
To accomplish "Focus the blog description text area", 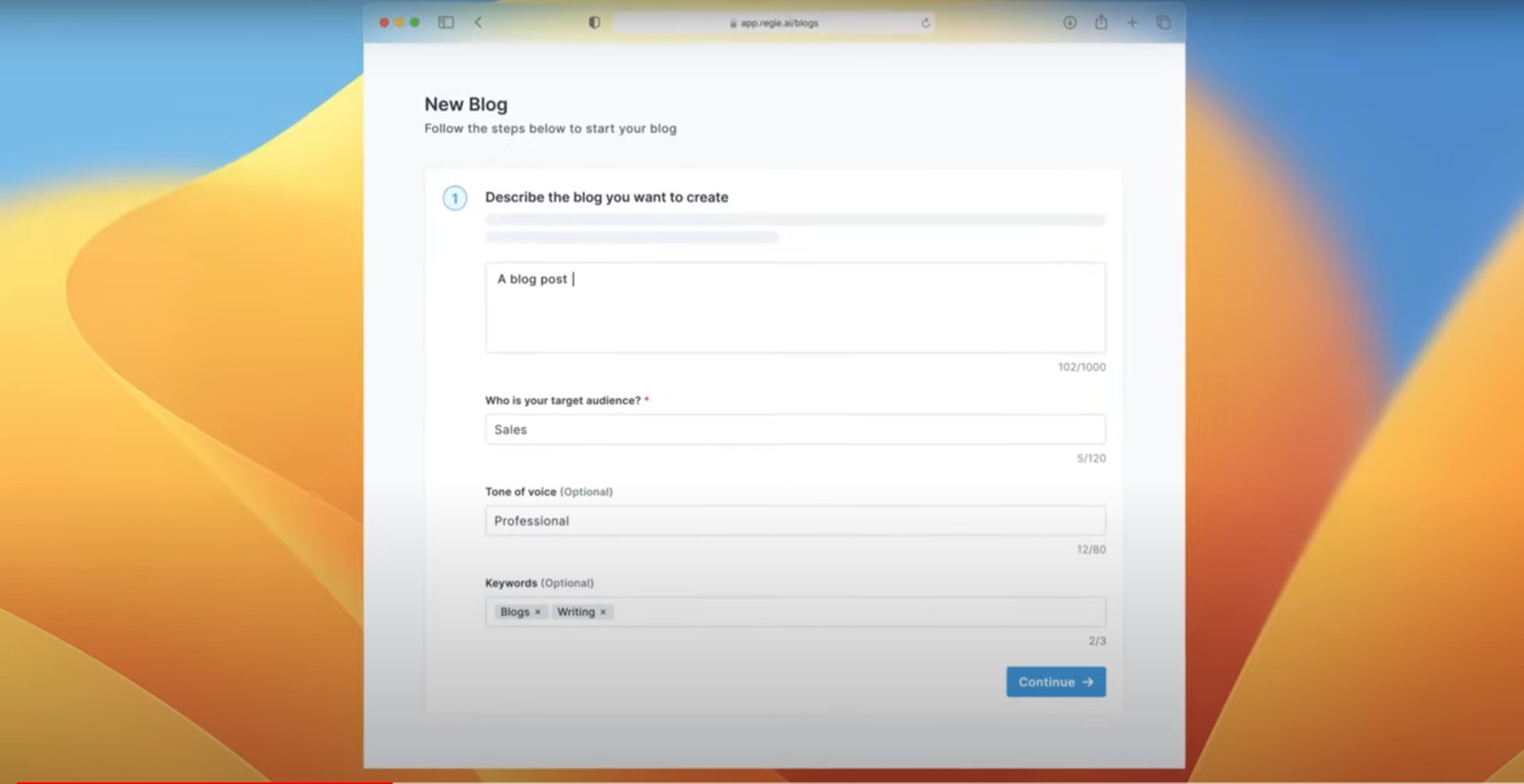I will pyautogui.click(x=795, y=307).
